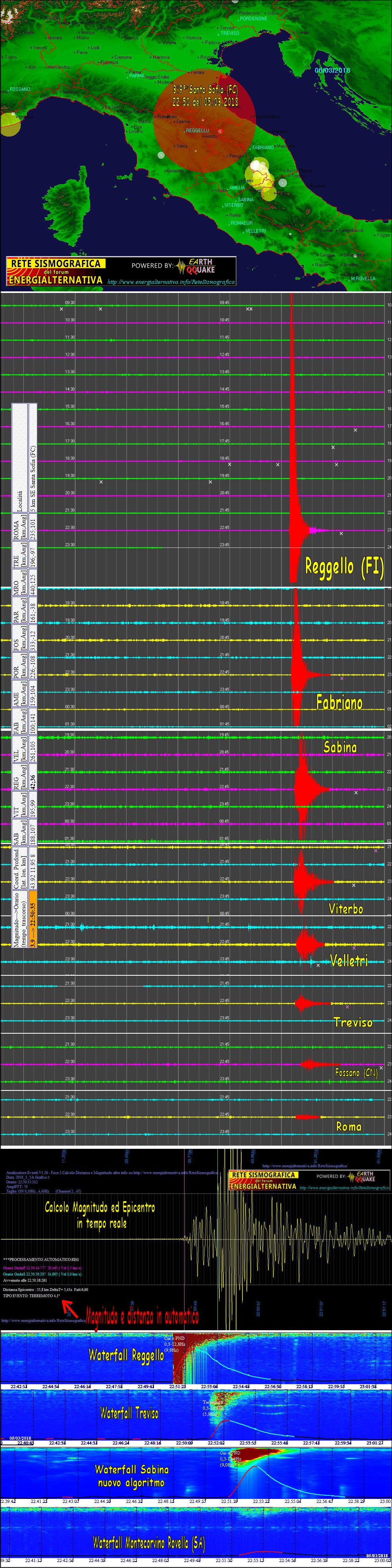Select the SABINA station label on the map
The width and height of the screenshot is (392, 1568).
point(246,199)
